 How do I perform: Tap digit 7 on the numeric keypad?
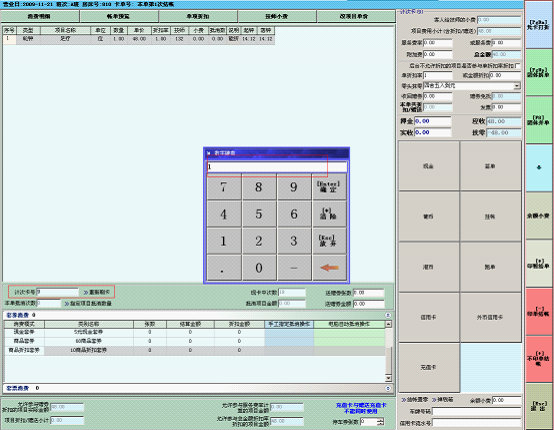point(224,187)
